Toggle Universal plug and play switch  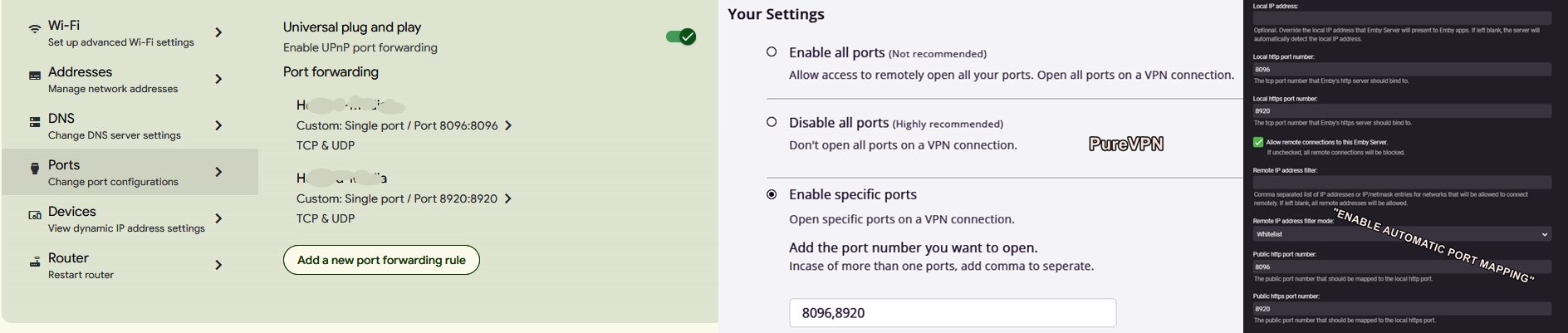click(681, 37)
